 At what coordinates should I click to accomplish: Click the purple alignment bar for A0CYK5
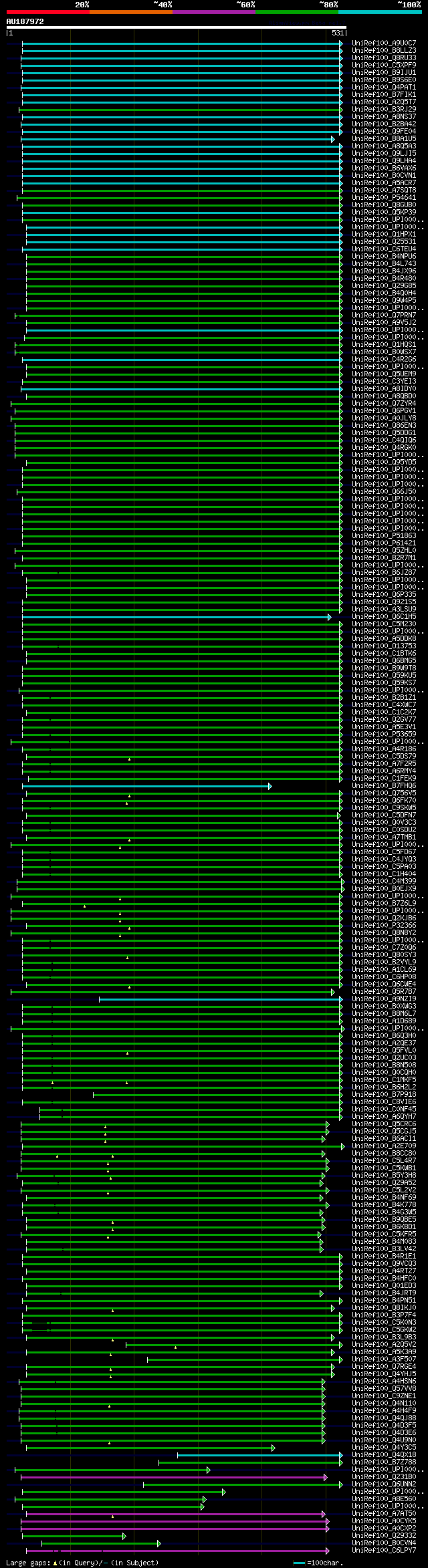point(175,1522)
